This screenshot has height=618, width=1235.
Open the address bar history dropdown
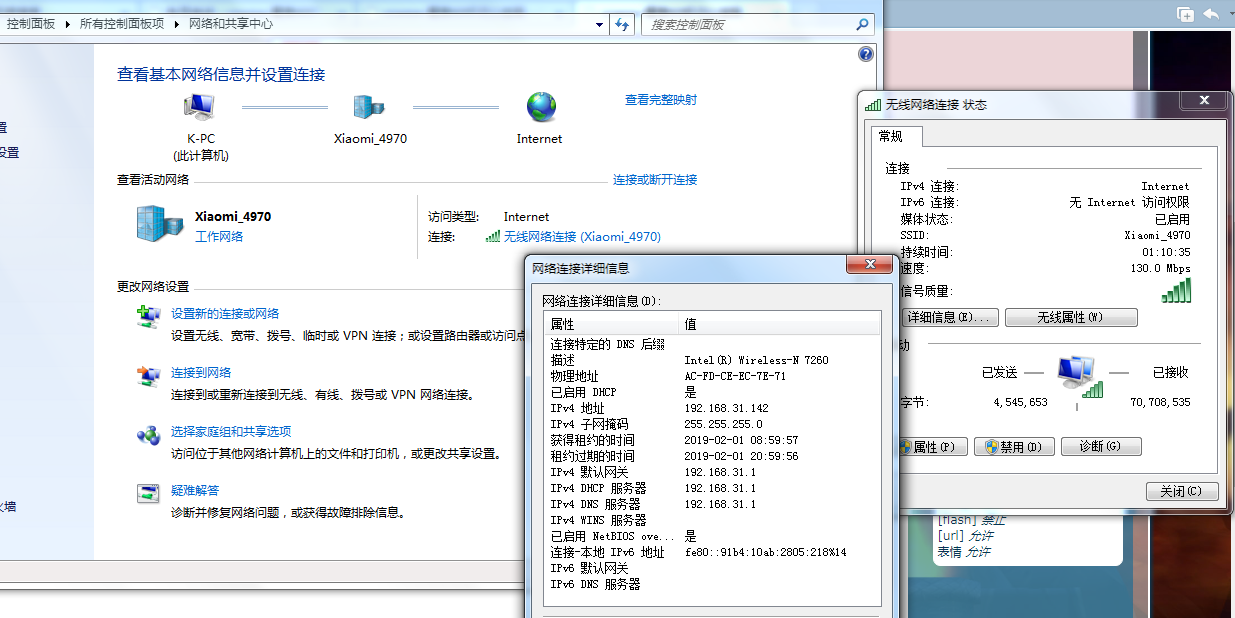(599, 24)
